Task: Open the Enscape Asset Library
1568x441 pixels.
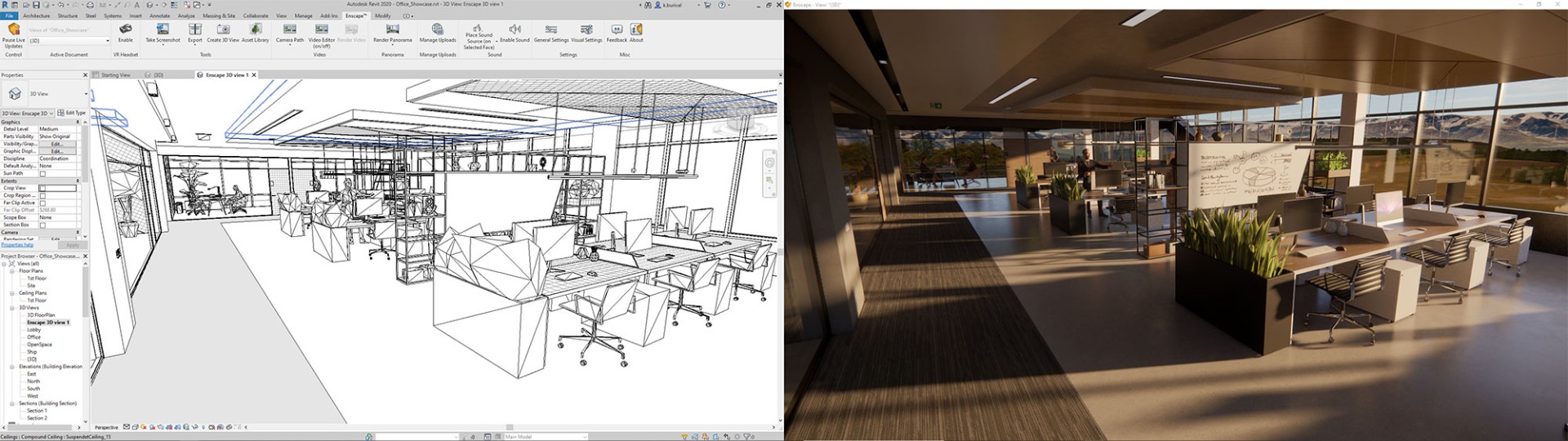Action: tap(256, 29)
